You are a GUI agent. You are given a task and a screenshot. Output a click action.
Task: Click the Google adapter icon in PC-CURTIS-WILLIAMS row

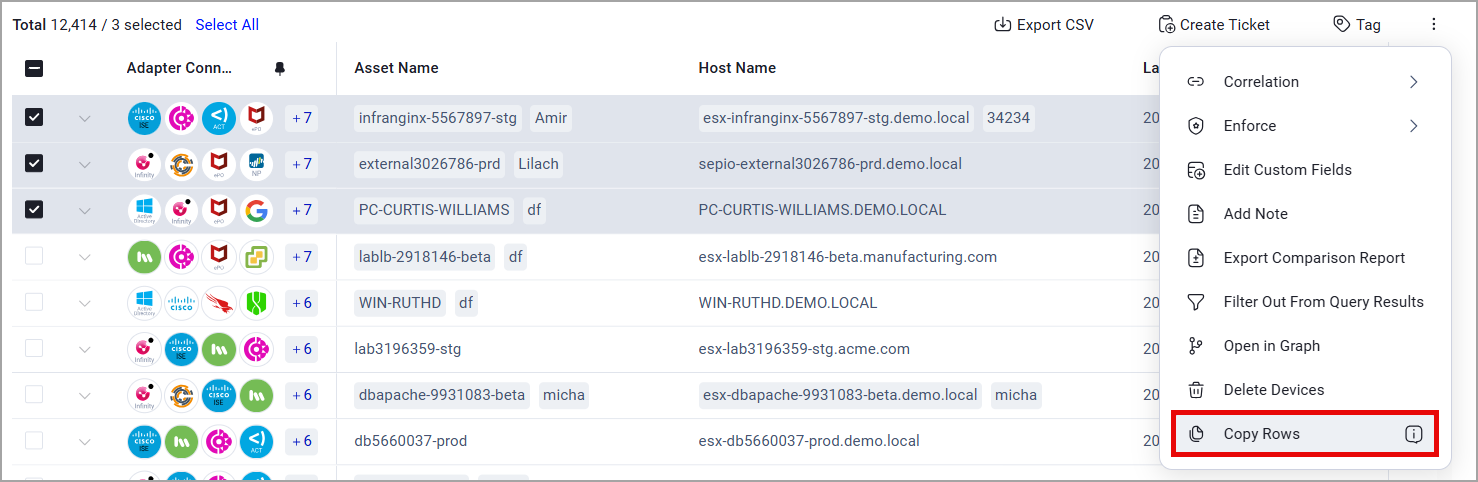(x=256, y=210)
